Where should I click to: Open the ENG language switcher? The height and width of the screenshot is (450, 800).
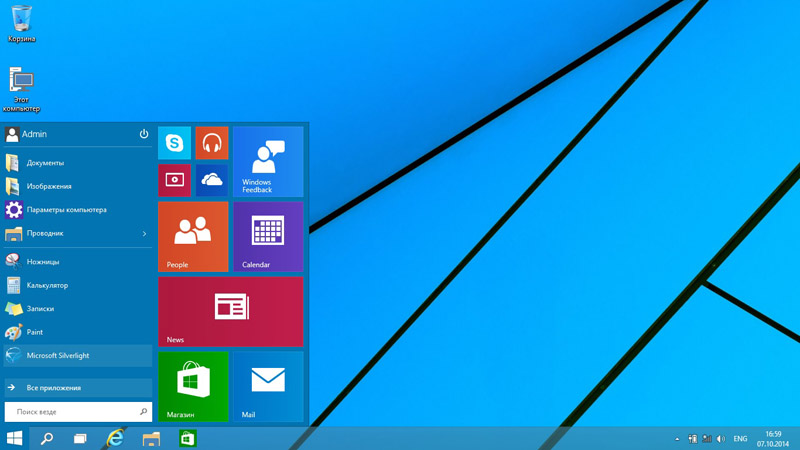(740, 439)
